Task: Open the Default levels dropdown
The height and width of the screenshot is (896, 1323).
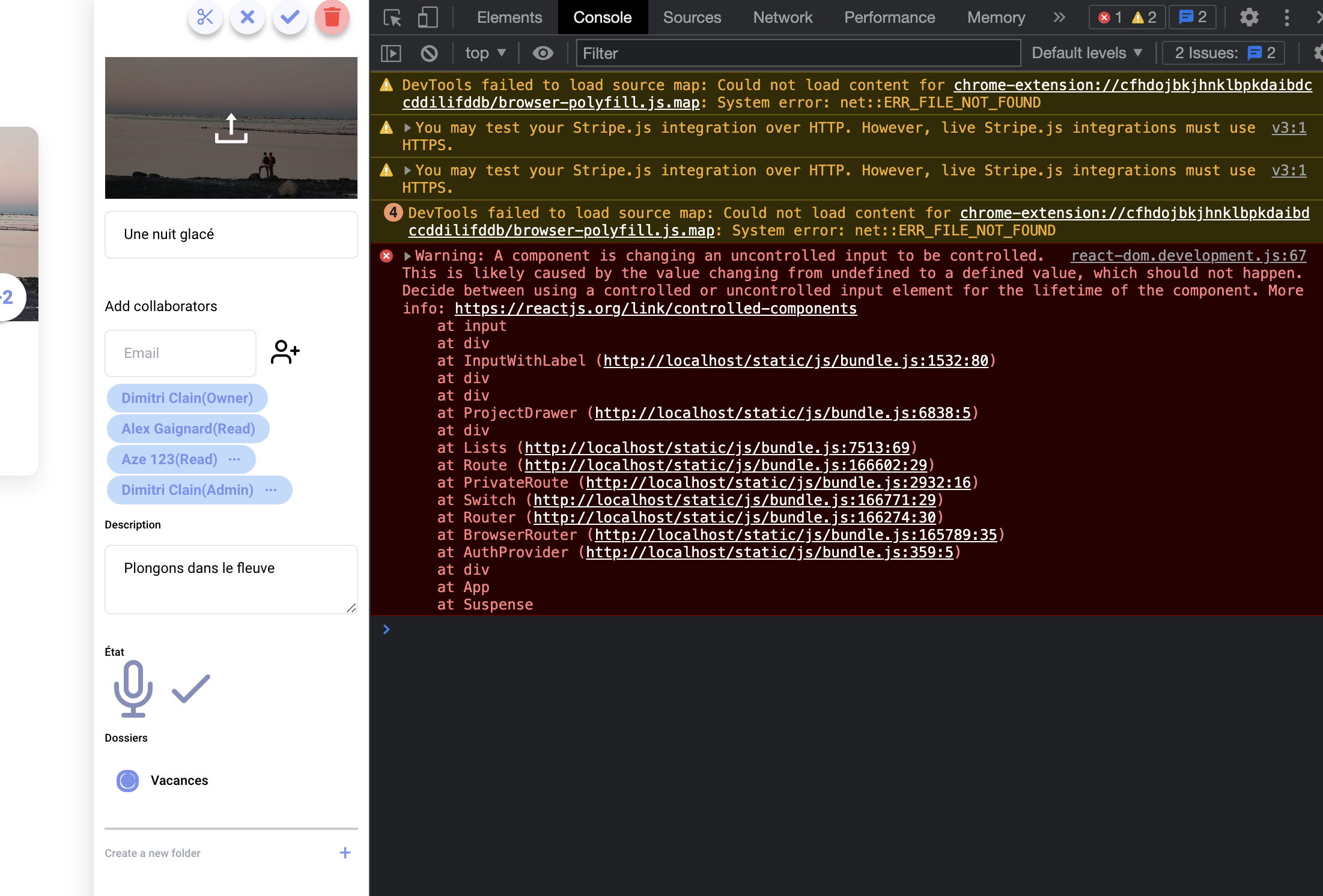Action: [1086, 53]
